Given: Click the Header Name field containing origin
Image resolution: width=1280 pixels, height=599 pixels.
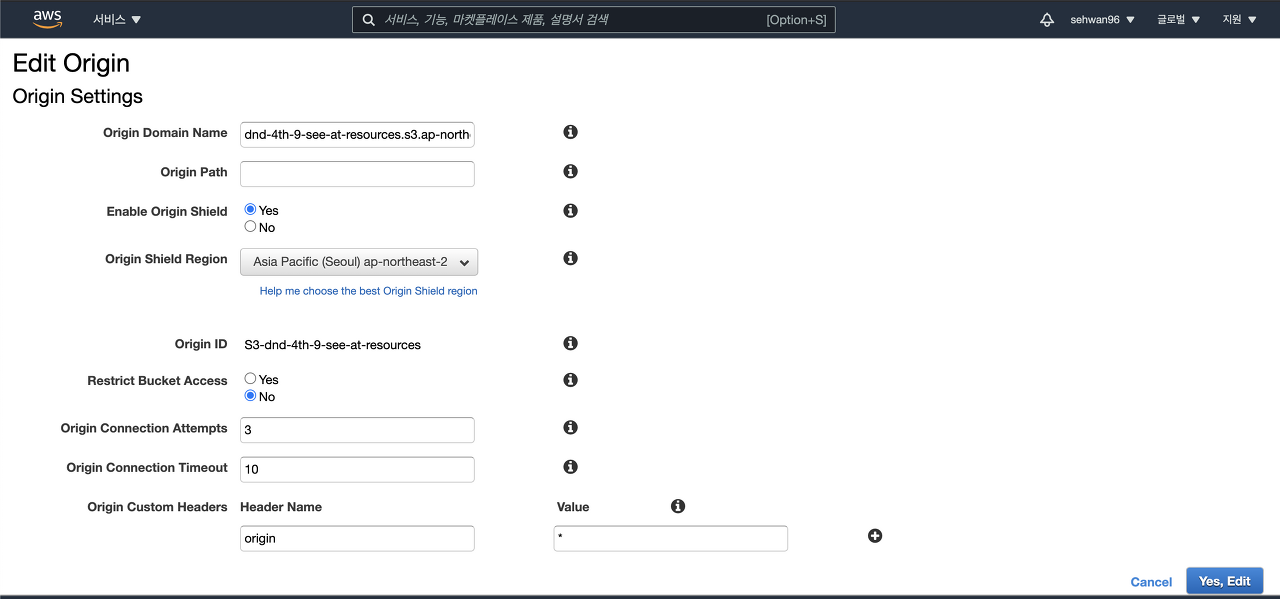Looking at the screenshot, I should click(x=357, y=538).
